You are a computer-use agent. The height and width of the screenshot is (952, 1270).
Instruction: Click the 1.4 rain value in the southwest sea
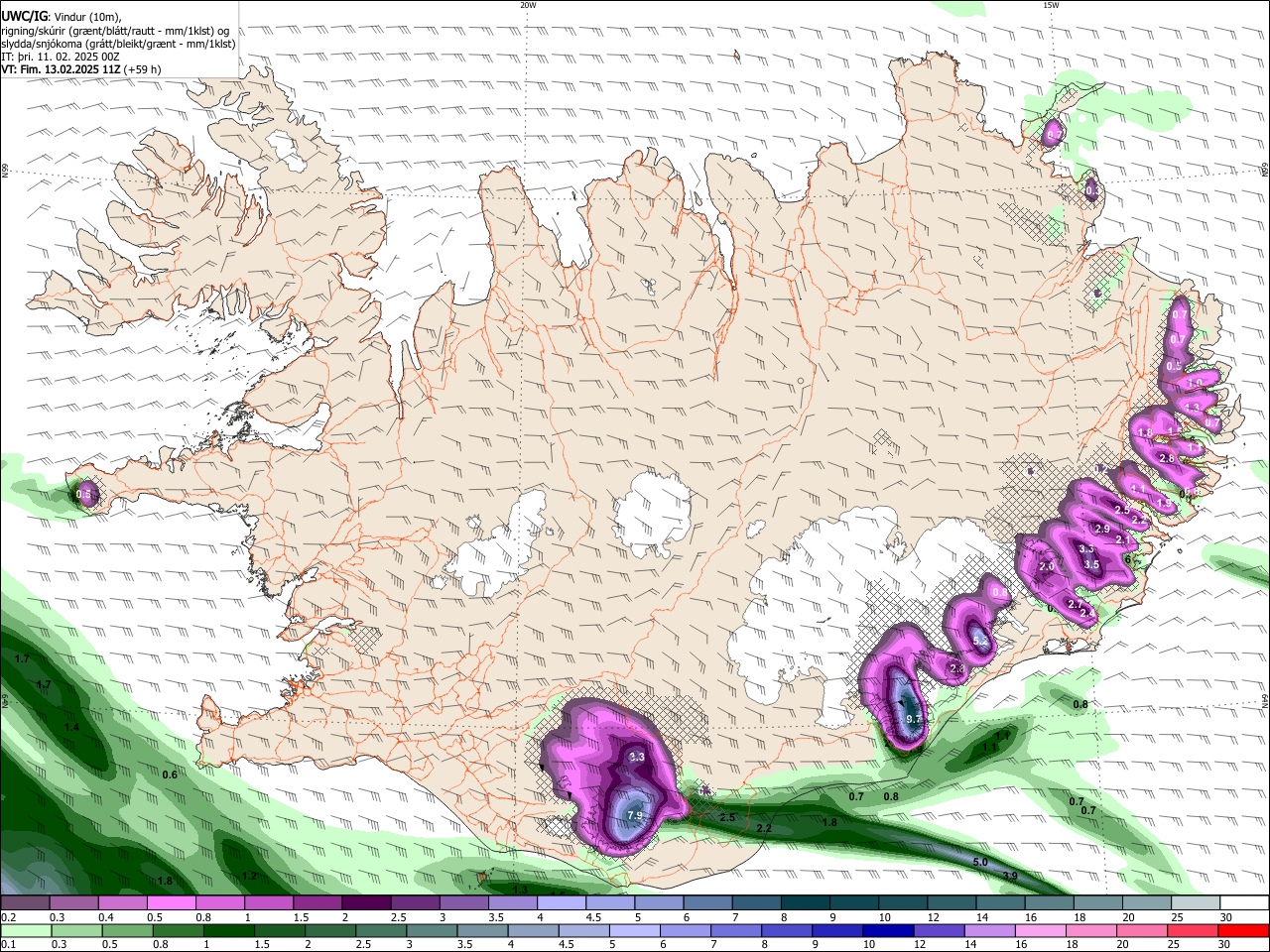pyautogui.click(x=71, y=727)
